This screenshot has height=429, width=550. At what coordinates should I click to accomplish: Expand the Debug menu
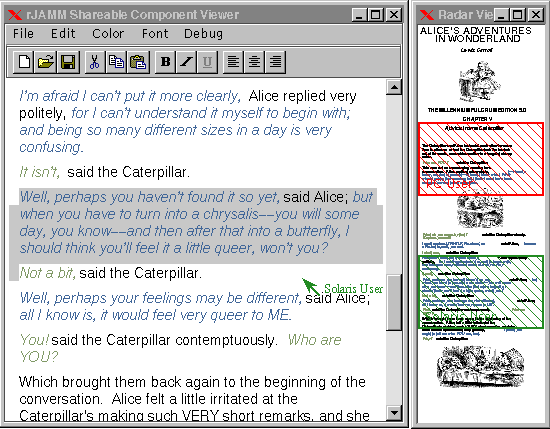pyautogui.click(x=203, y=34)
